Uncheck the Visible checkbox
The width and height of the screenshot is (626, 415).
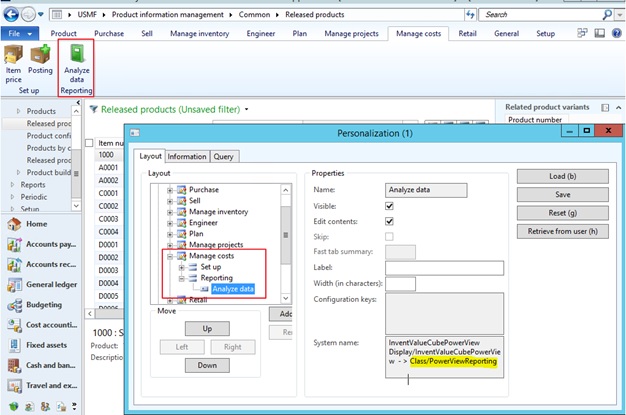(389, 206)
